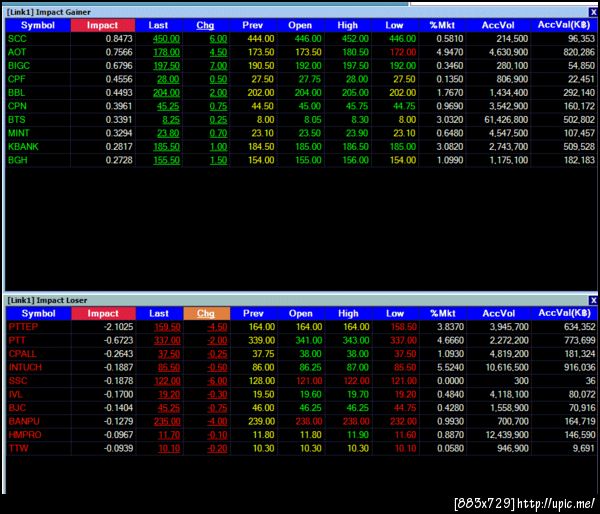Click BIGC last price 197.50
The height and width of the screenshot is (514, 600).
(x=166, y=66)
